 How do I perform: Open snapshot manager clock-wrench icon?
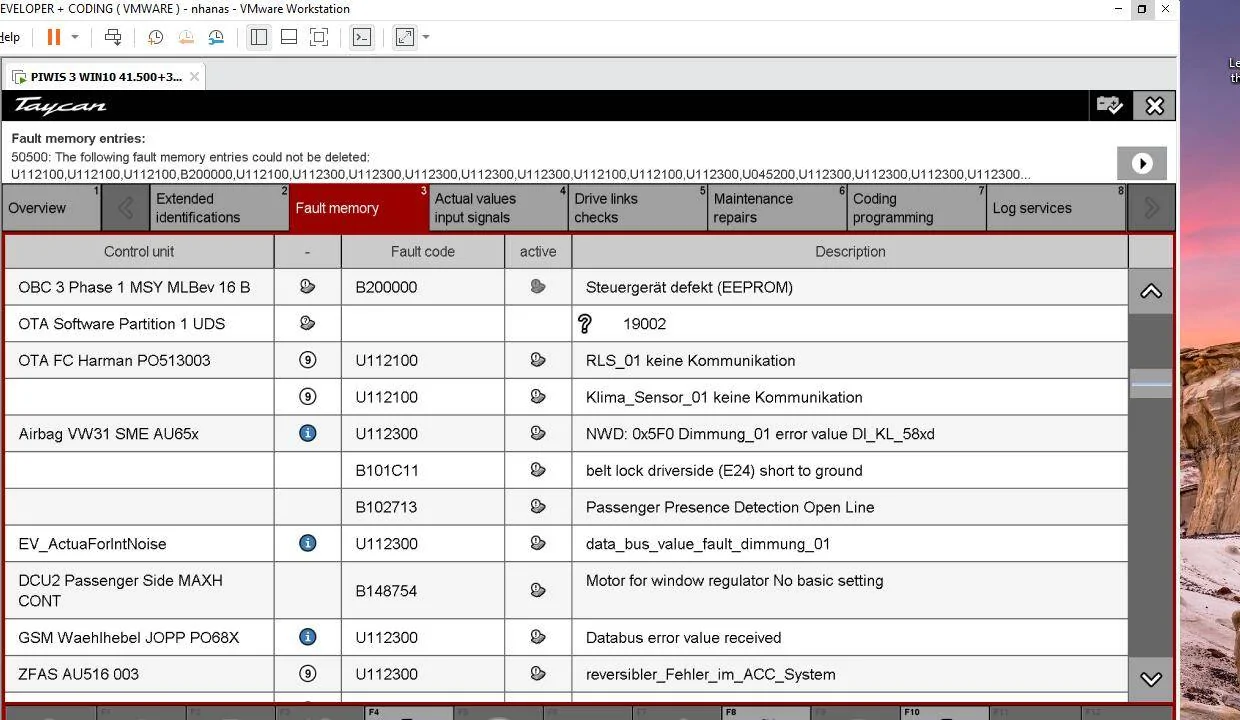[216, 37]
